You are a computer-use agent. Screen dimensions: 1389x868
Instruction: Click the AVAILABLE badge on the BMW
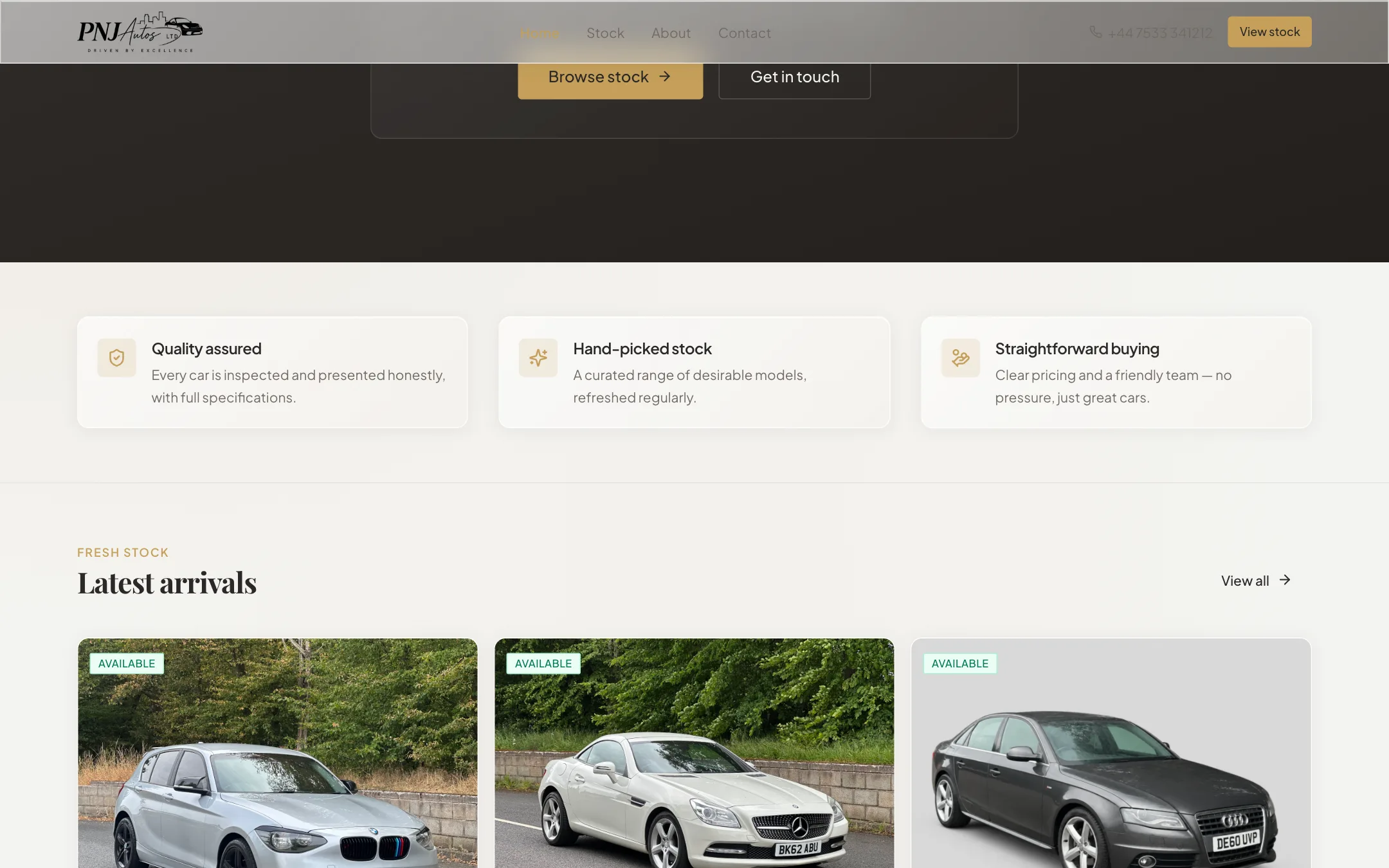tap(127, 664)
